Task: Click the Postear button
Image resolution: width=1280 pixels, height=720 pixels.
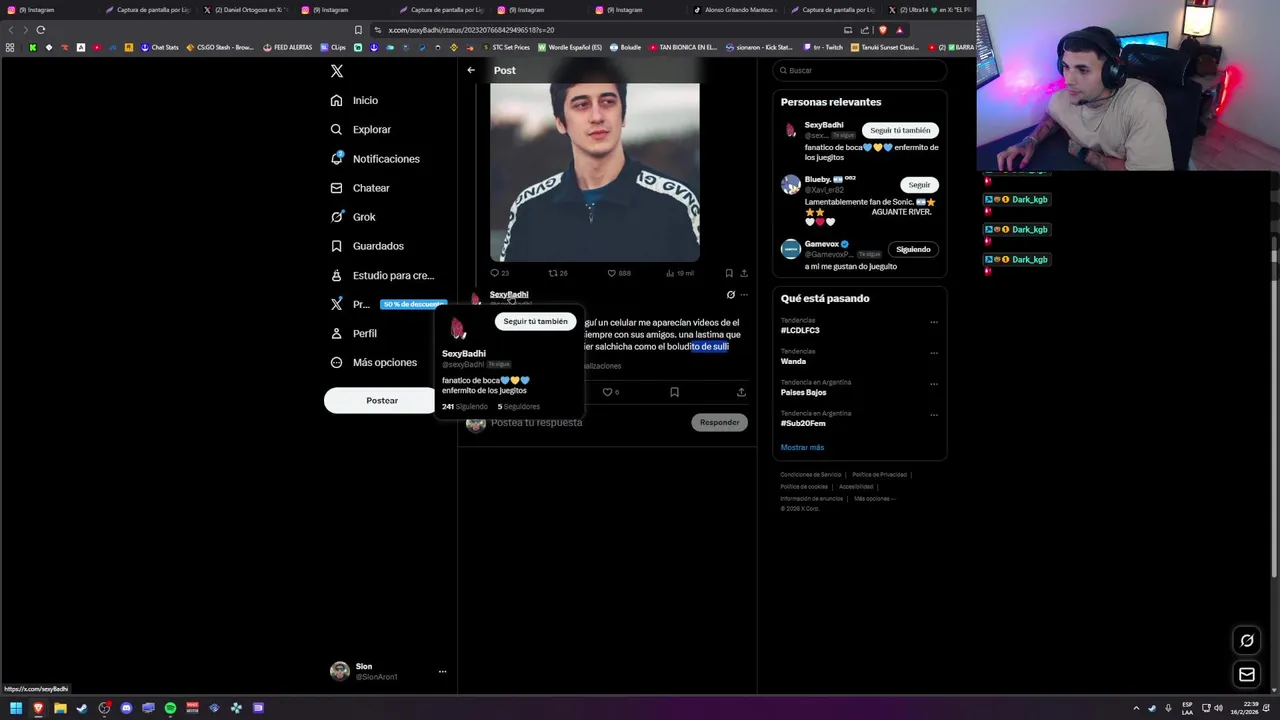Action: (381, 400)
